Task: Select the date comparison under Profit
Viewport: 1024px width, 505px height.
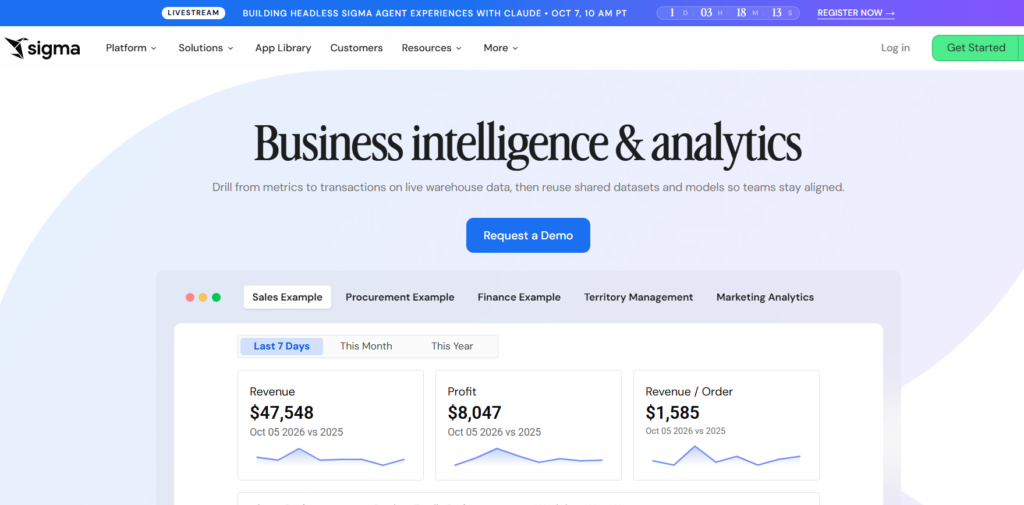Action: pyautogui.click(x=494, y=432)
